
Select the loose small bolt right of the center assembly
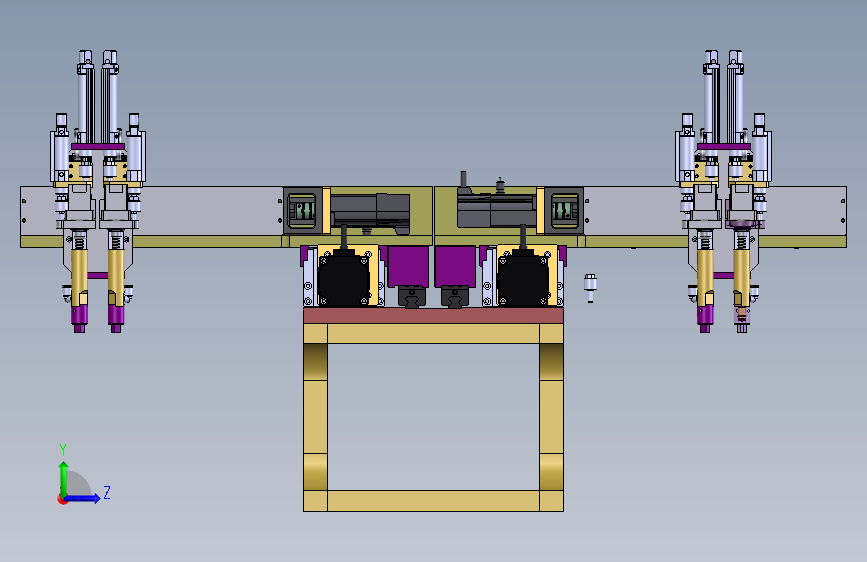click(590, 288)
